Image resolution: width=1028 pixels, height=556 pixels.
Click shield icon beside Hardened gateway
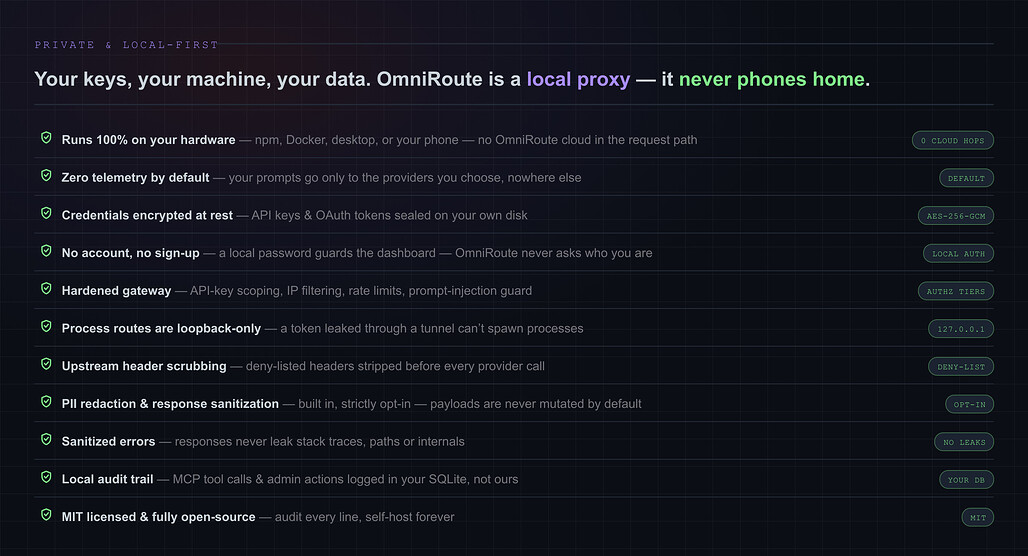(46, 288)
